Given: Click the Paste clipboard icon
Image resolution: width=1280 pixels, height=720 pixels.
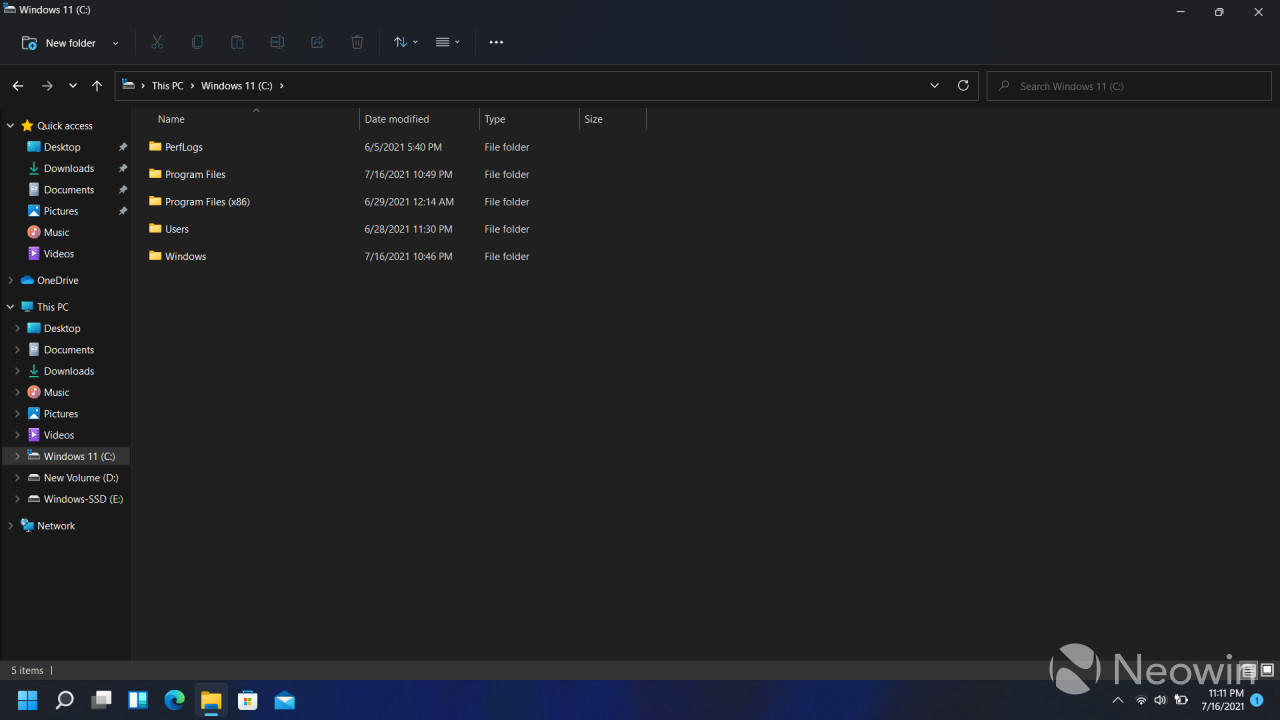Looking at the screenshot, I should coord(237,42).
